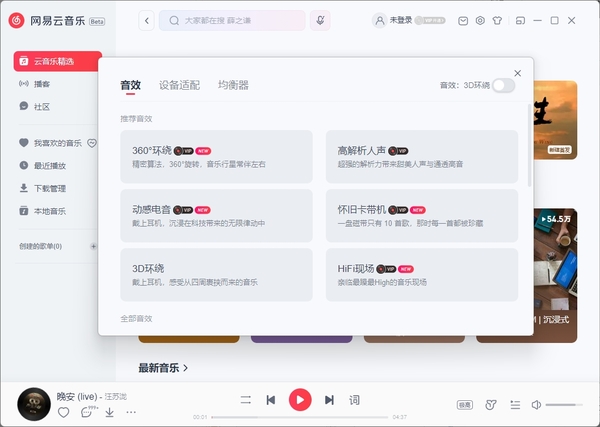600x427 pixels.
Task: Mute using the volume speaker icon
Action: click(537, 404)
